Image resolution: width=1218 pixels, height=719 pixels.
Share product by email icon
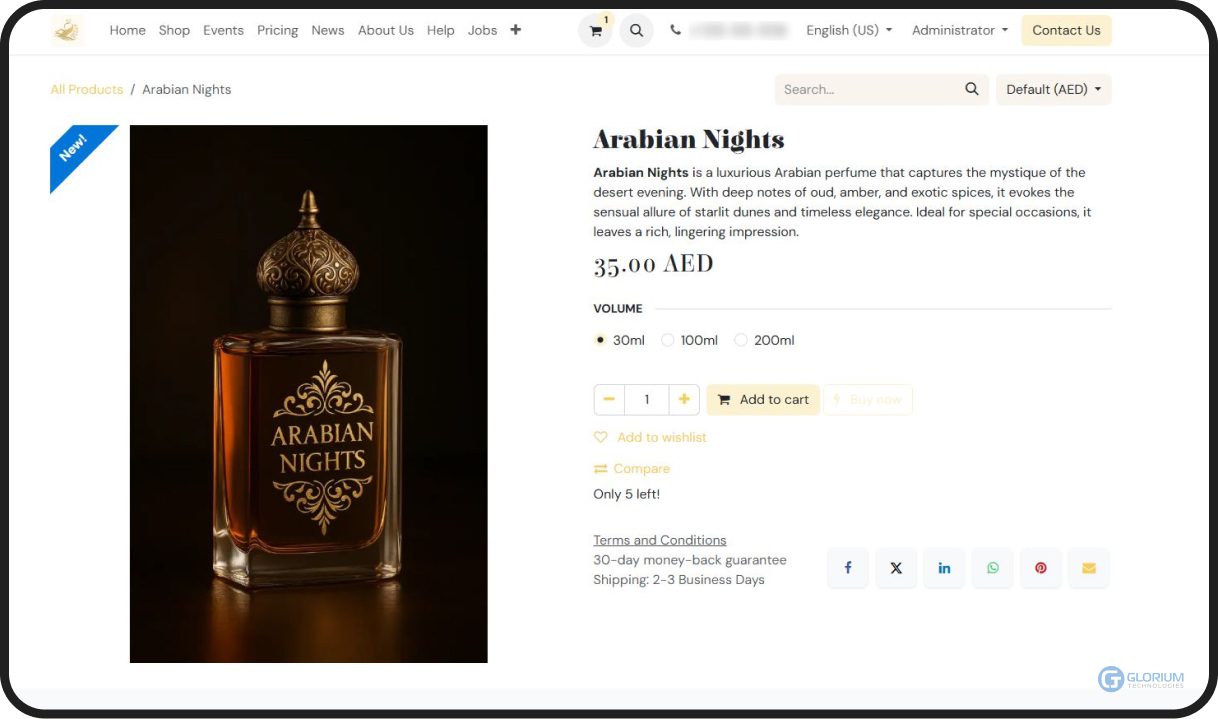(x=1089, y=568)
